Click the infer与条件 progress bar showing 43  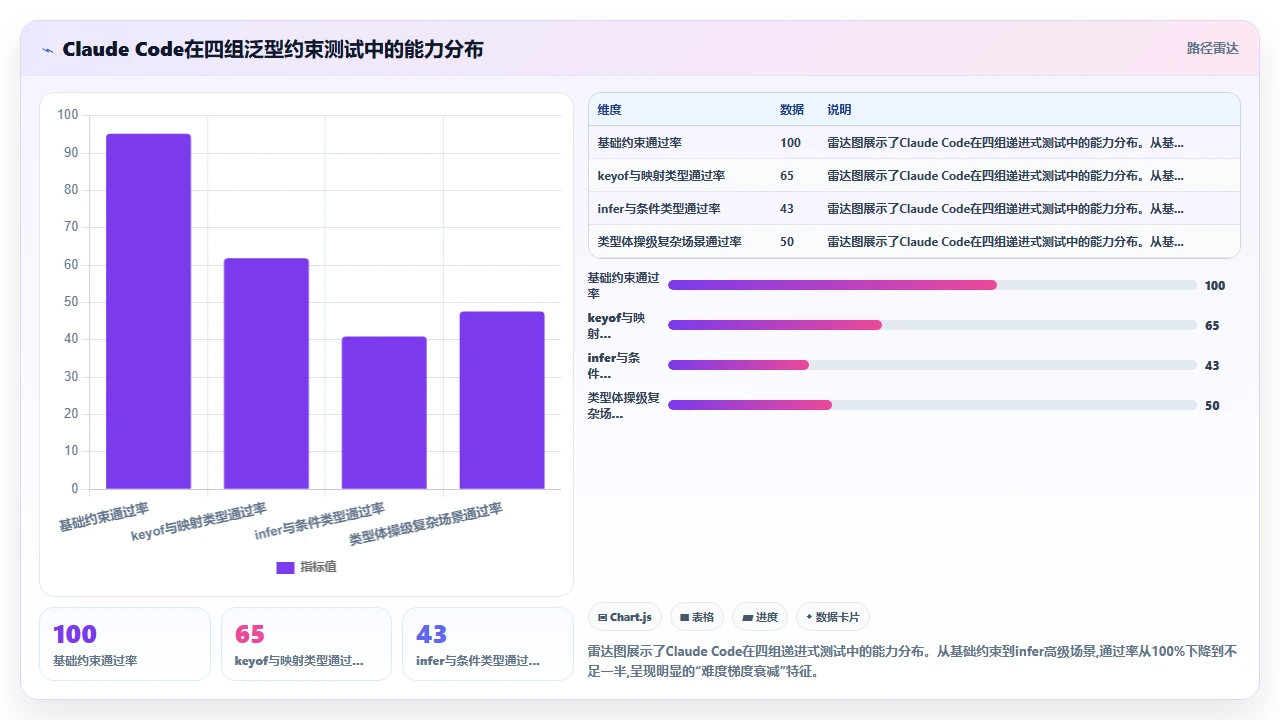click(932, 365)
